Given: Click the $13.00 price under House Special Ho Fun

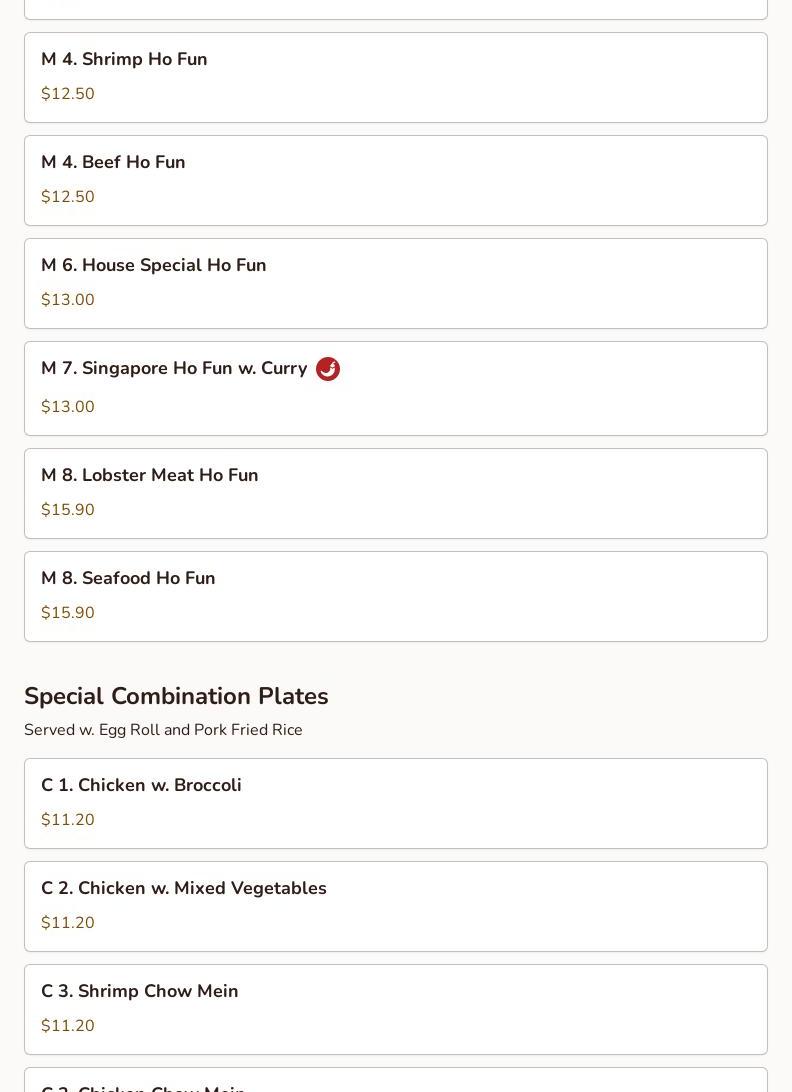Looking at the screenshot, I should [68, 300].
